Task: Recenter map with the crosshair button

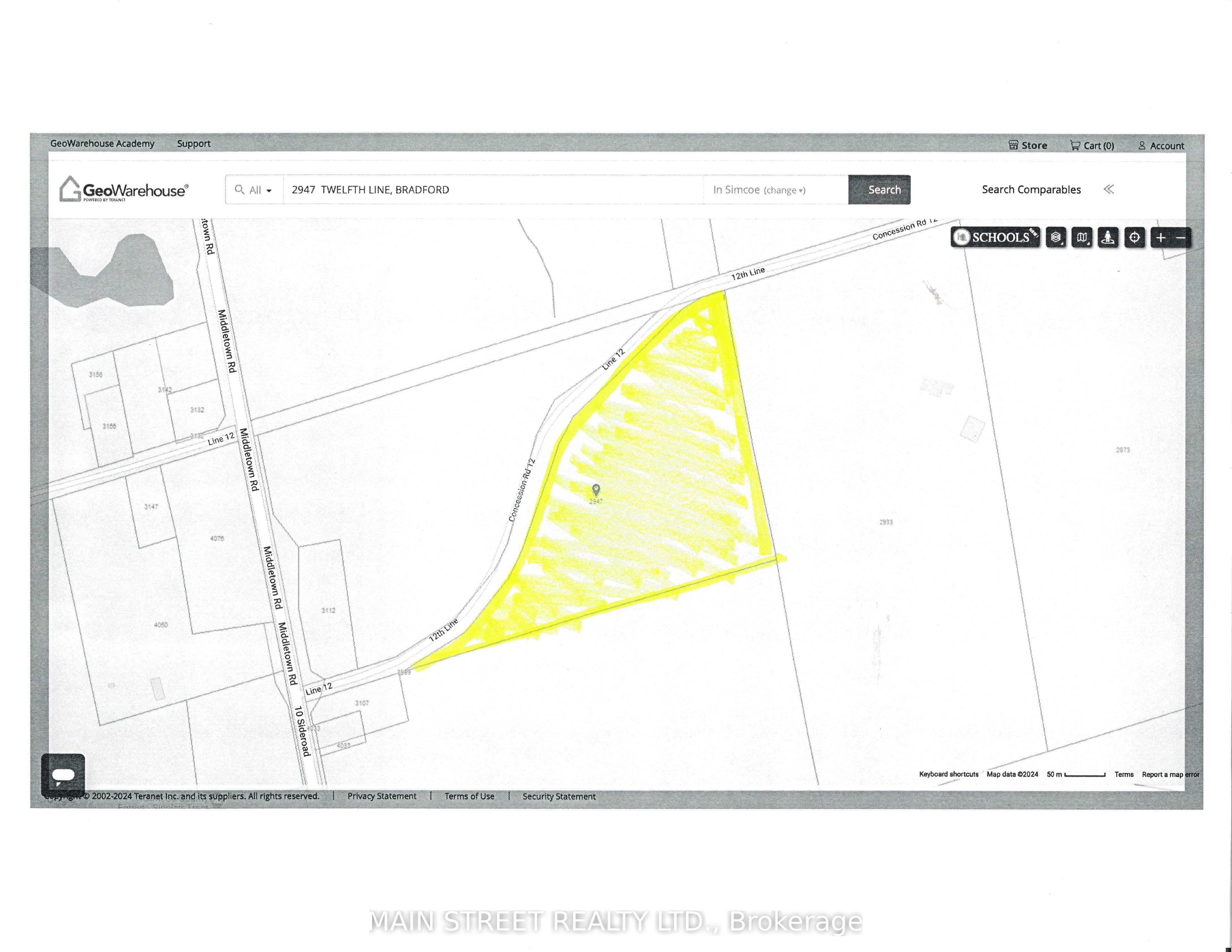Action: tap(1134, 237)
